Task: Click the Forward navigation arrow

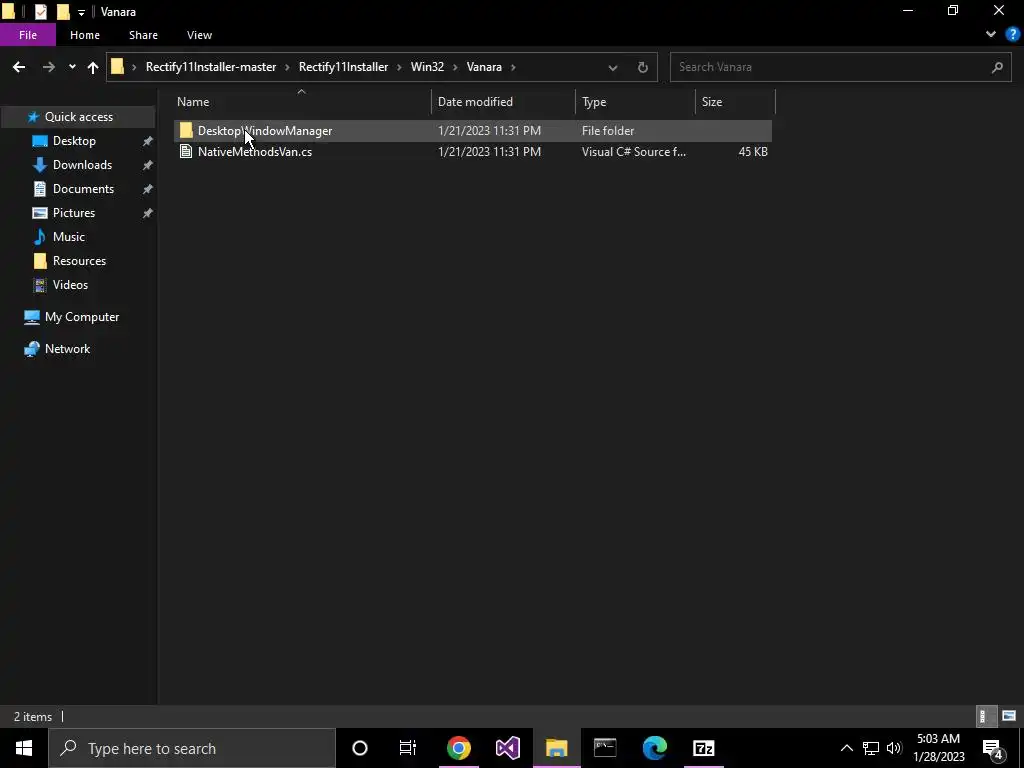Action: (48, 67)
